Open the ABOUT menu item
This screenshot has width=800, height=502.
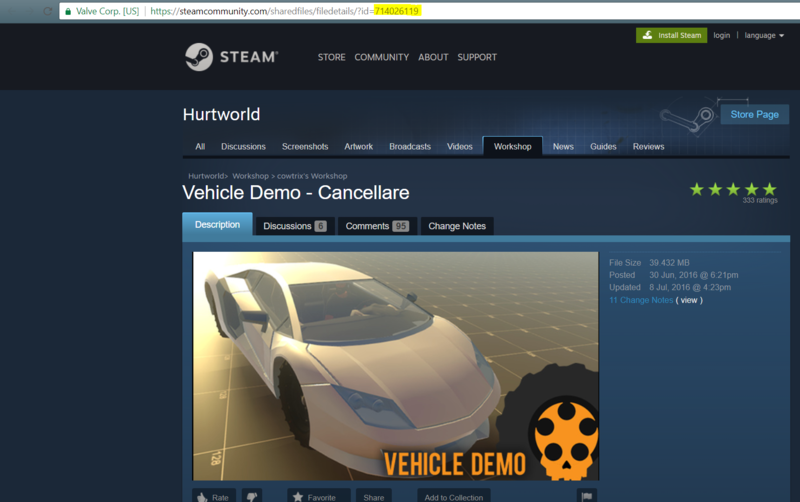point(433,57)
